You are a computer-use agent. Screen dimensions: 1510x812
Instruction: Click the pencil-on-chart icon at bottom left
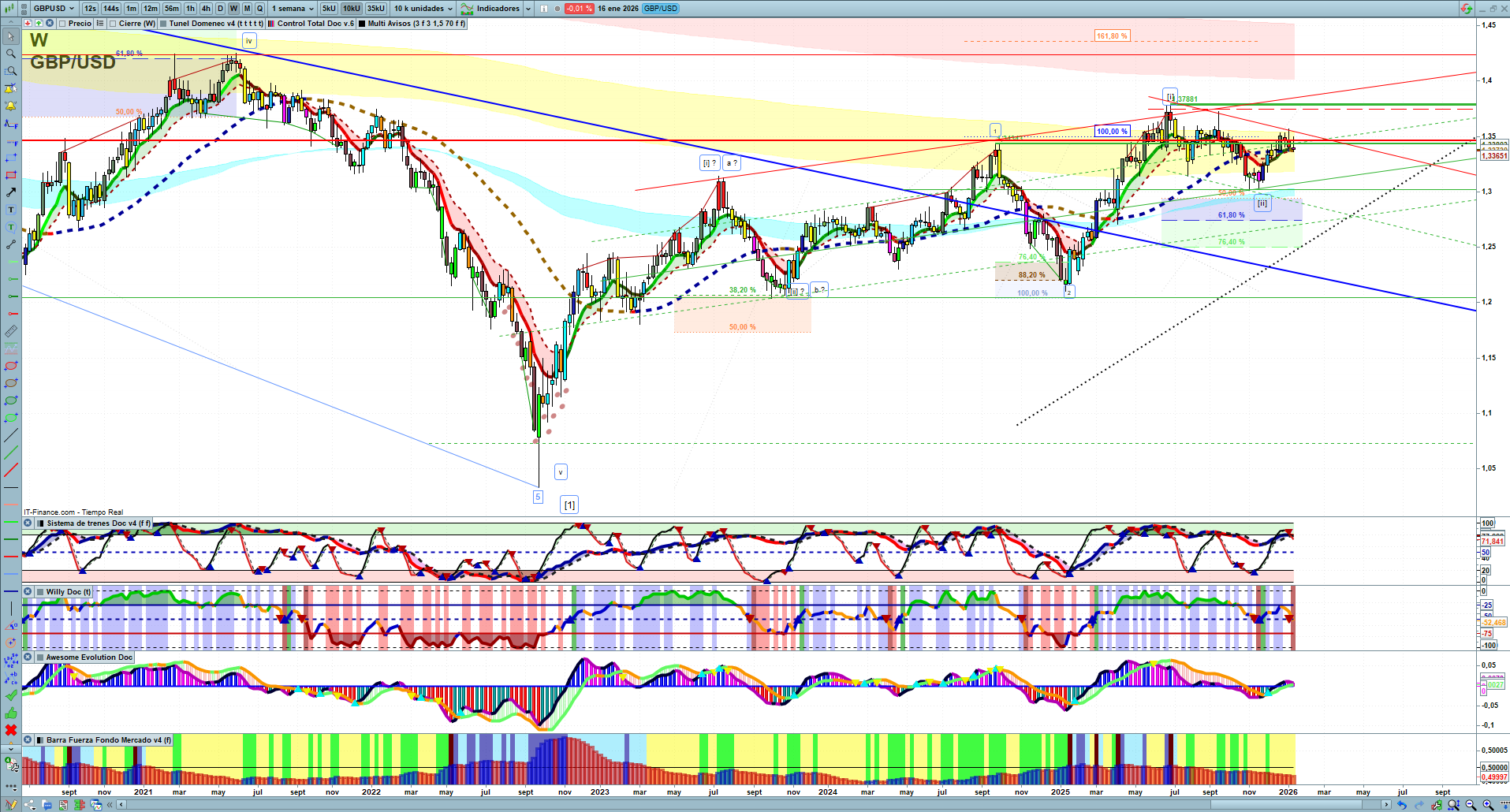click(11, 805)
